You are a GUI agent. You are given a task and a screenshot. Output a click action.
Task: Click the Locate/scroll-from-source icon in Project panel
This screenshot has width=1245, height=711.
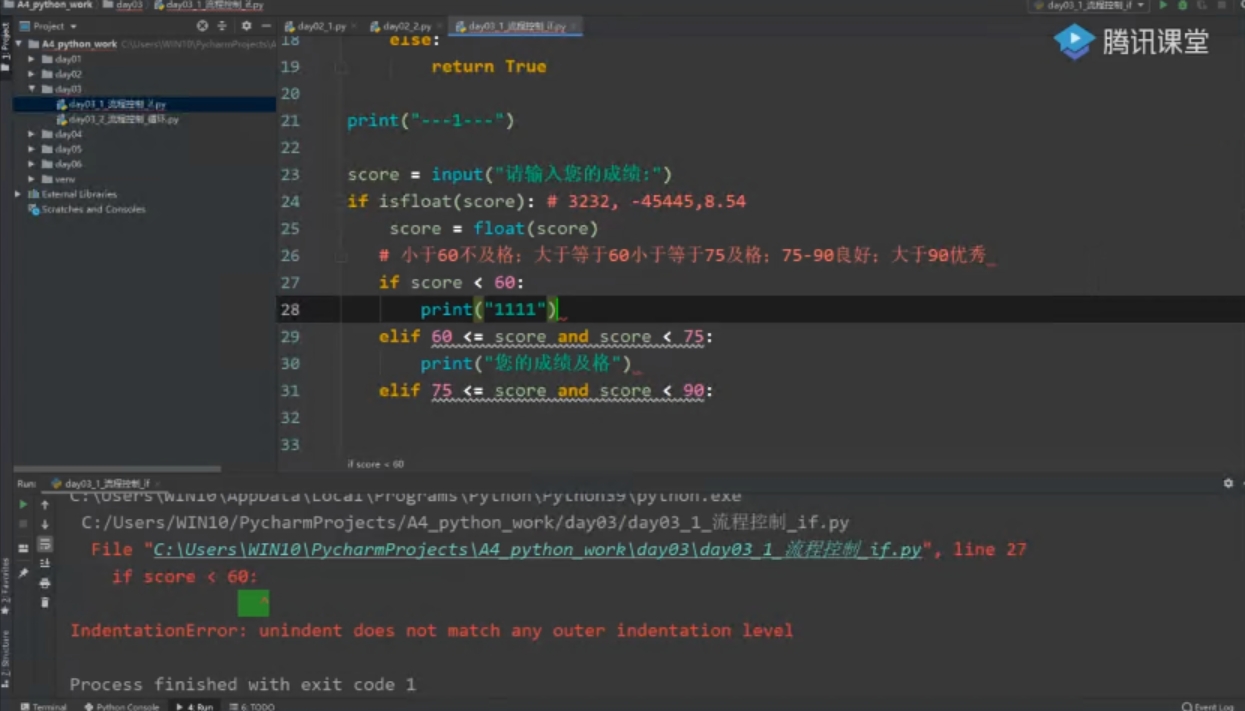click(203, 26)
